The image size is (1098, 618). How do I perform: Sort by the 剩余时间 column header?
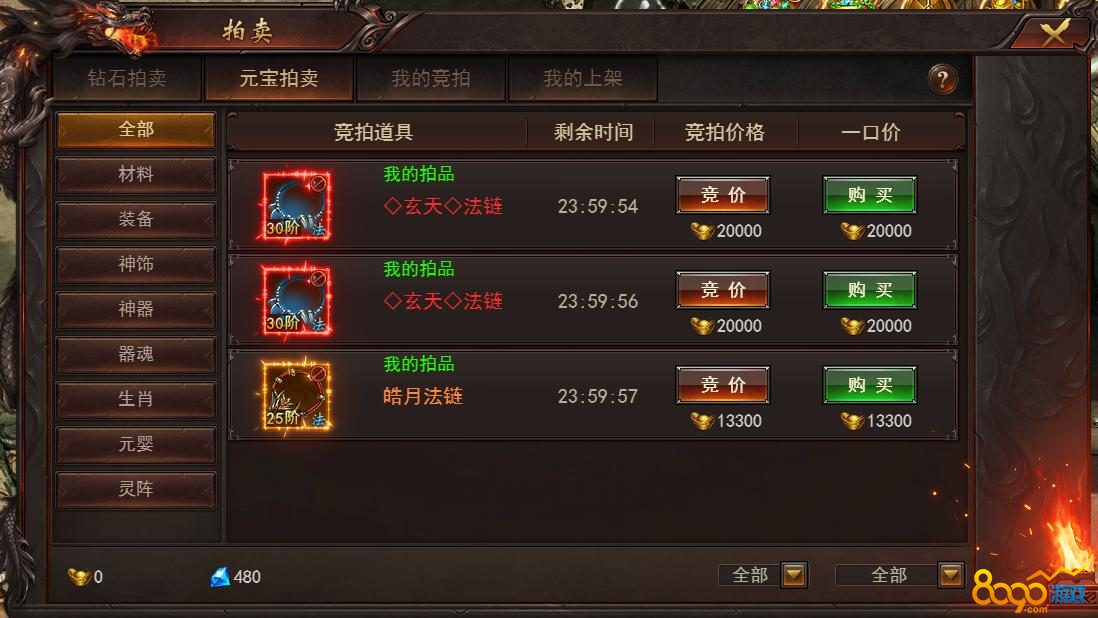point(593,132)
